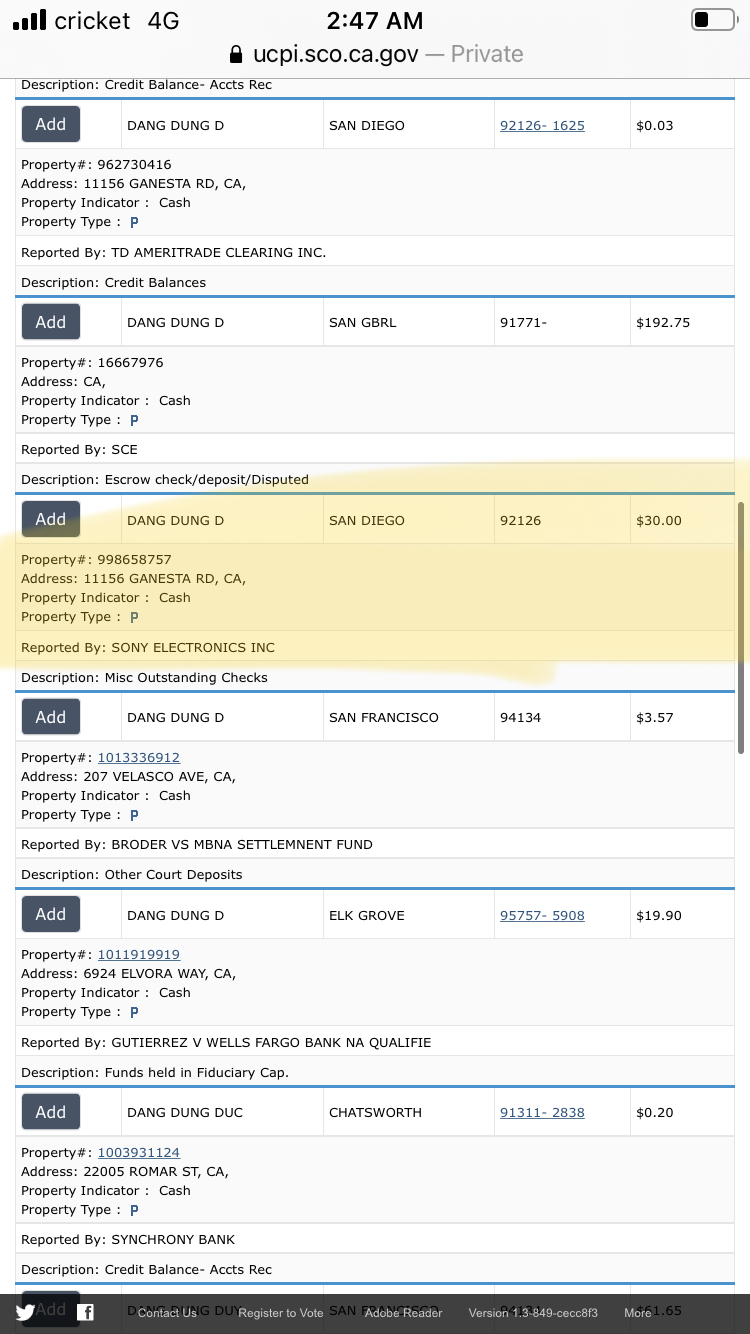Tap the battery indicator in status bar

pyautogui.click(x=713, y=20)
